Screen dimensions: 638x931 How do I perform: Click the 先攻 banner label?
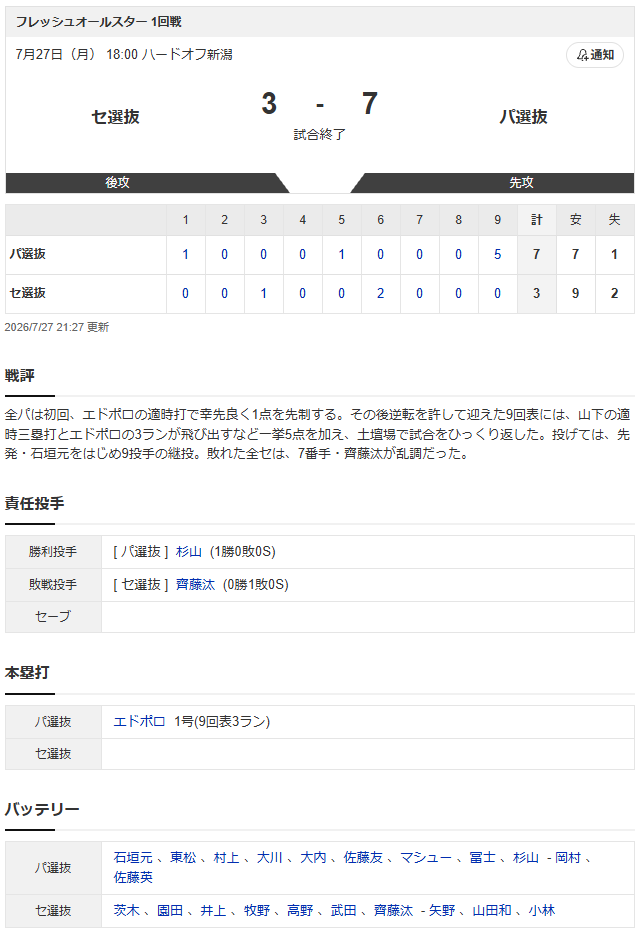point(522,183)
